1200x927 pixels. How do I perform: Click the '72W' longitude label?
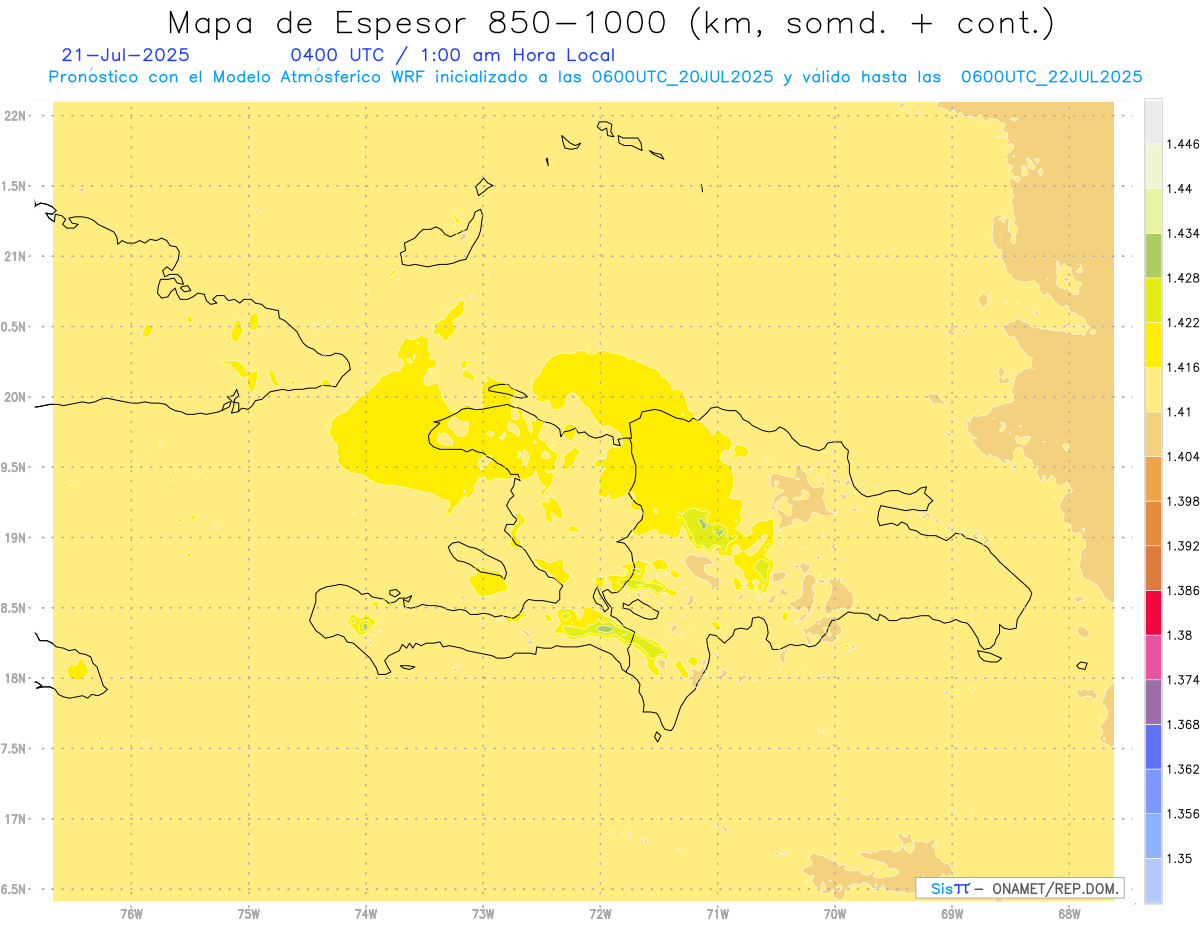point(600,913)
